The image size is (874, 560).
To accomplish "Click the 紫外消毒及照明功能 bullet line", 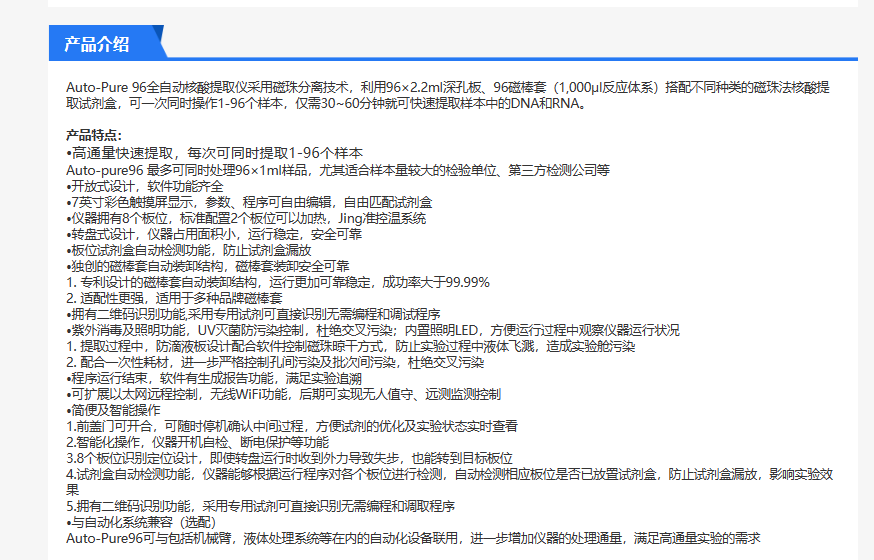I will 372,330.
